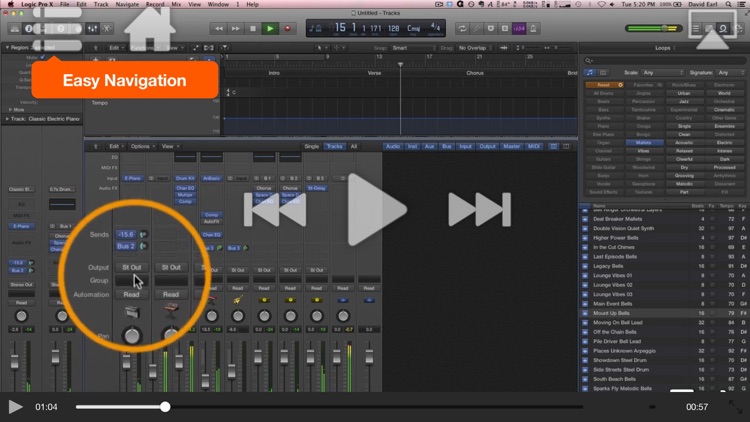Viewport: 750px width, 422px height.
Task: Play the video from the bottom control bar
Action: tap(15, 407)
